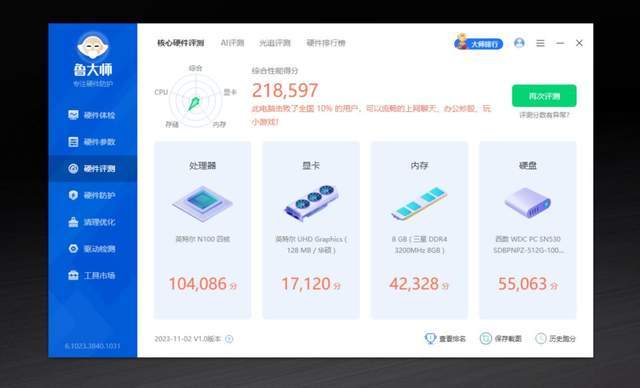
Task: Open 硬件参数 in the sidebar
Action: [x=92, y=142]
